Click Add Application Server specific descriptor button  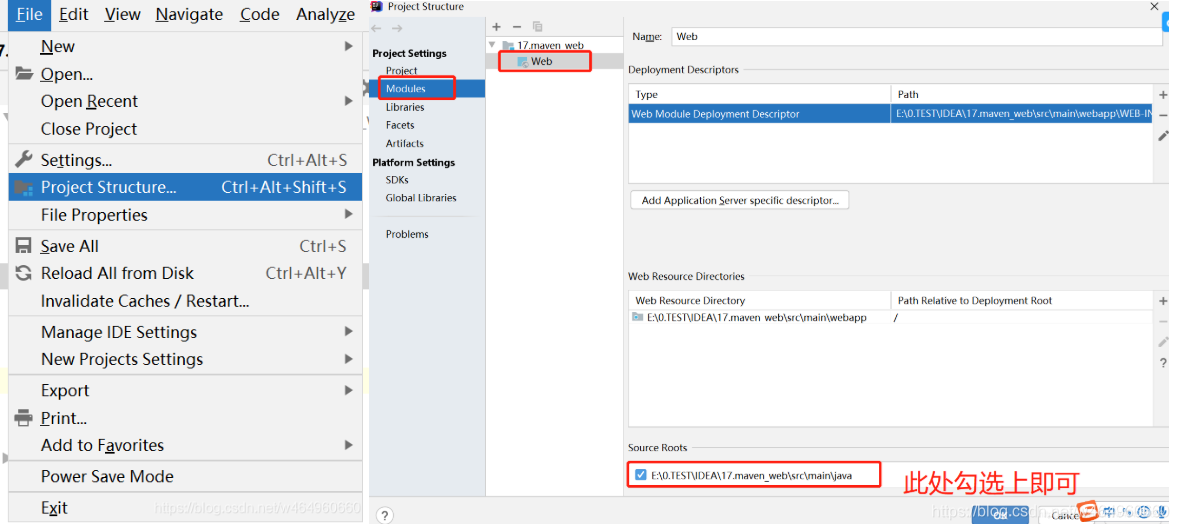(740, 201)
